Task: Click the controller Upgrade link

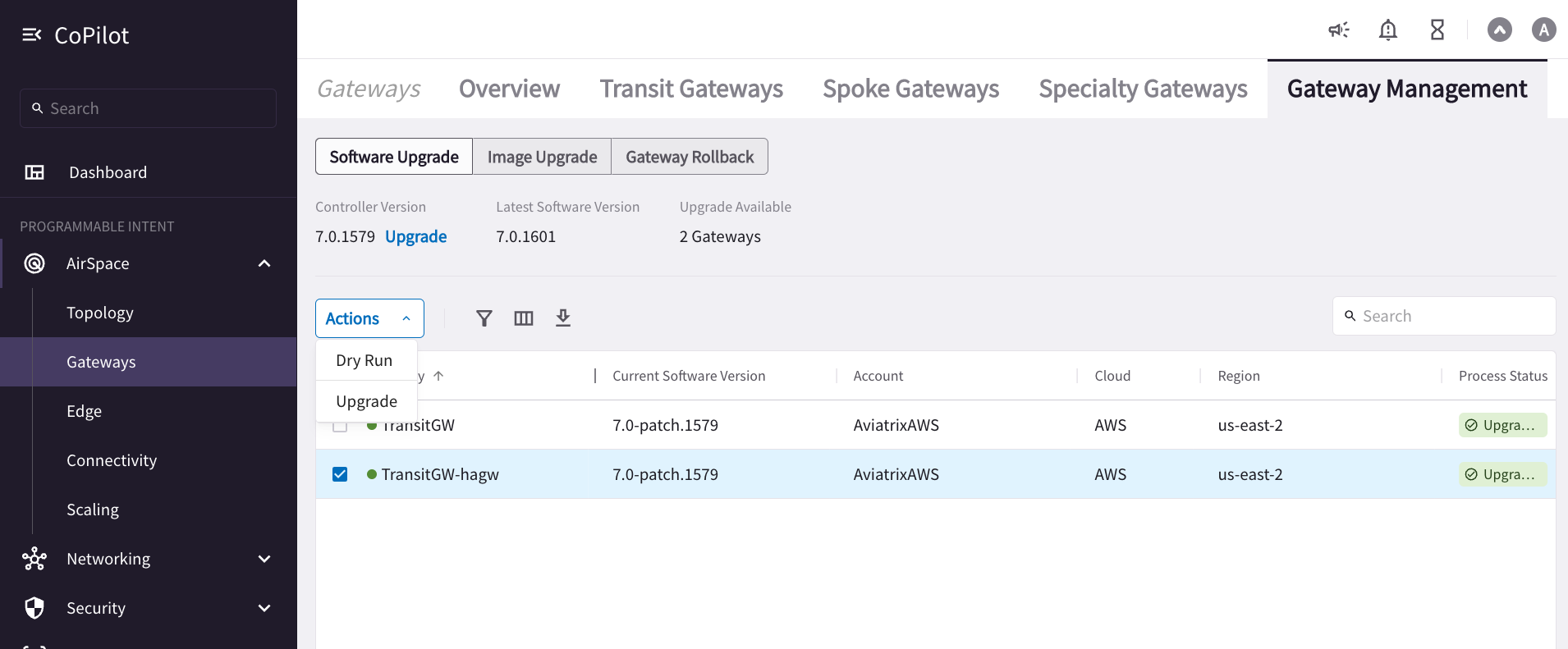Action: 415,237
